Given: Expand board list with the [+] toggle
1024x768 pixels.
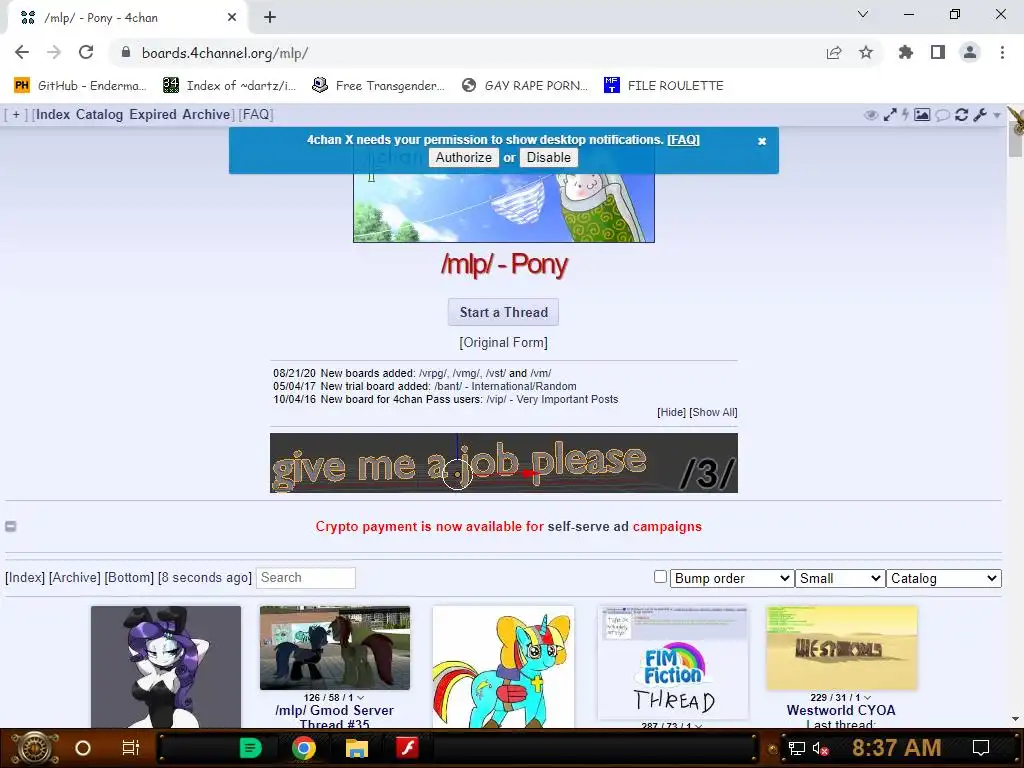Looking at the screenshot, I should click(16, 114).
